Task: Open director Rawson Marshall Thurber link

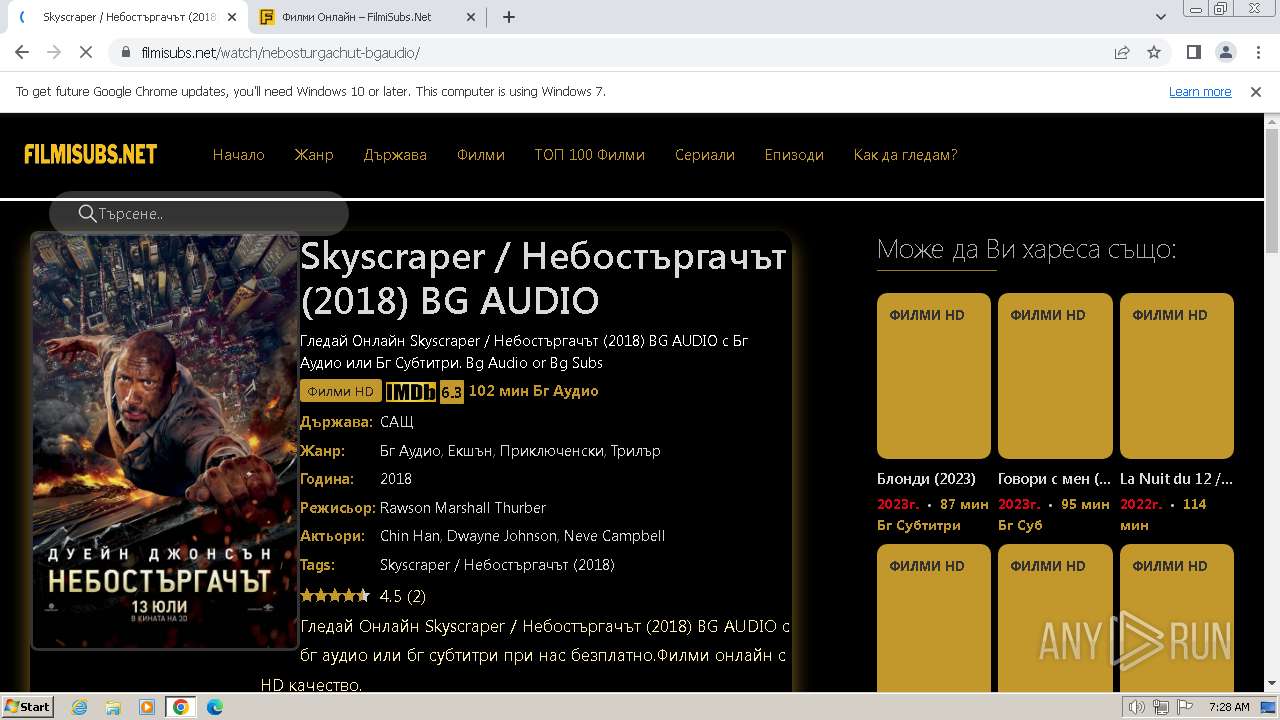Action: tap(463, 508)
